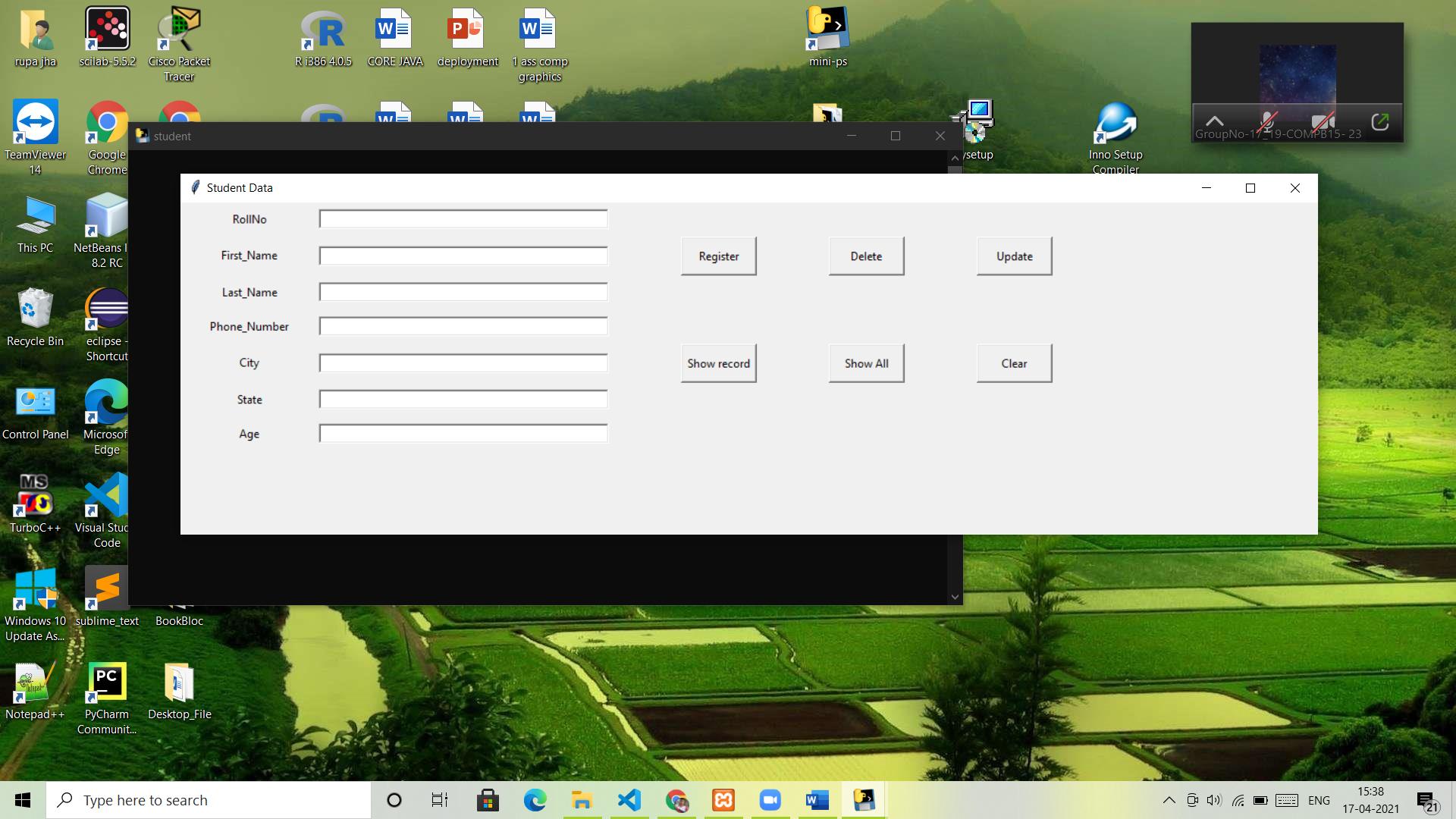Open Zoom from the taskbar
1456x819 pixels.
[x=770, y=800]
